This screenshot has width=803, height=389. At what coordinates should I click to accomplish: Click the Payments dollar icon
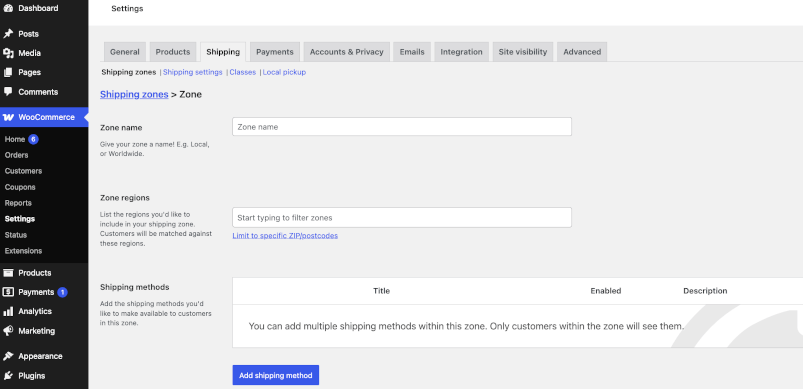[8, 292]
